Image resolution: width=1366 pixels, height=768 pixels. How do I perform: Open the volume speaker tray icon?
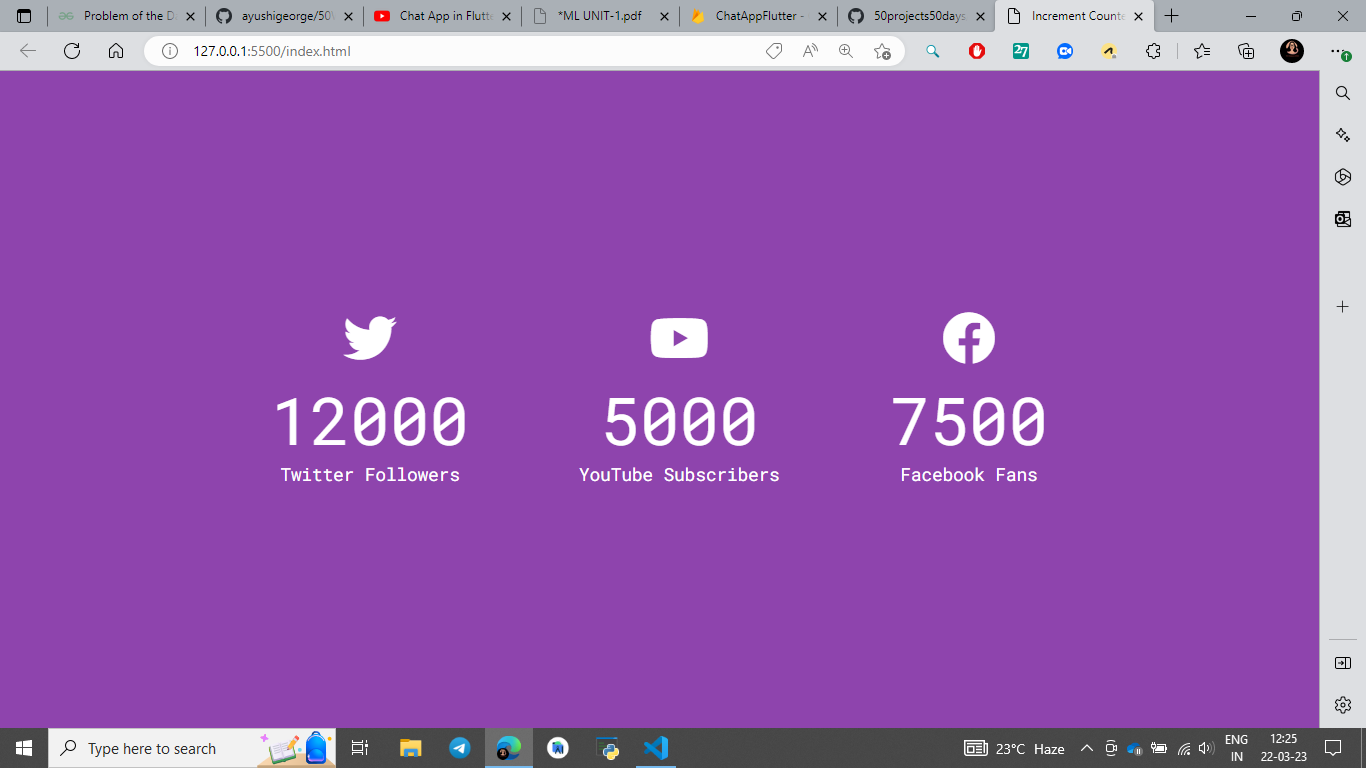pyautogui.click(x=1206, y=748)
